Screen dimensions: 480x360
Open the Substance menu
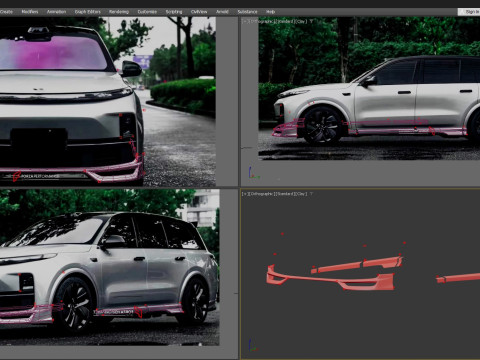247,12
